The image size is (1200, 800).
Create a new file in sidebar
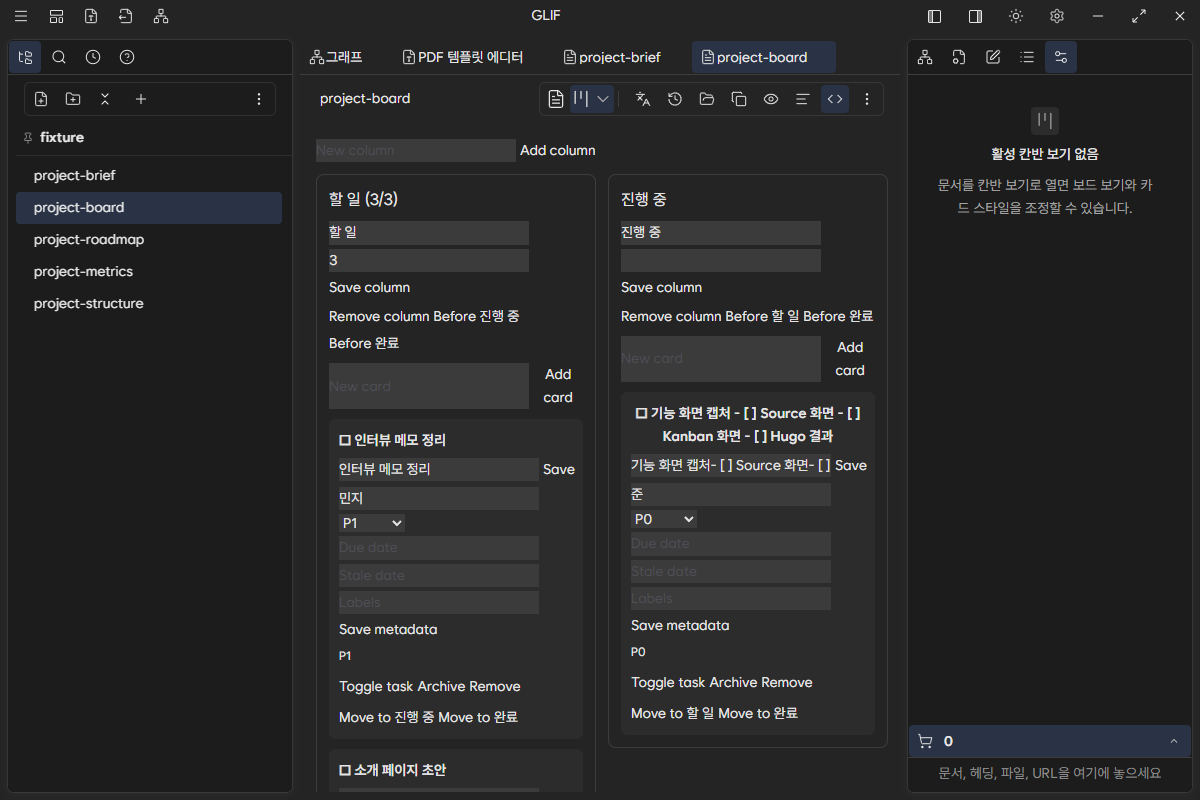click(x=41, y=99)
